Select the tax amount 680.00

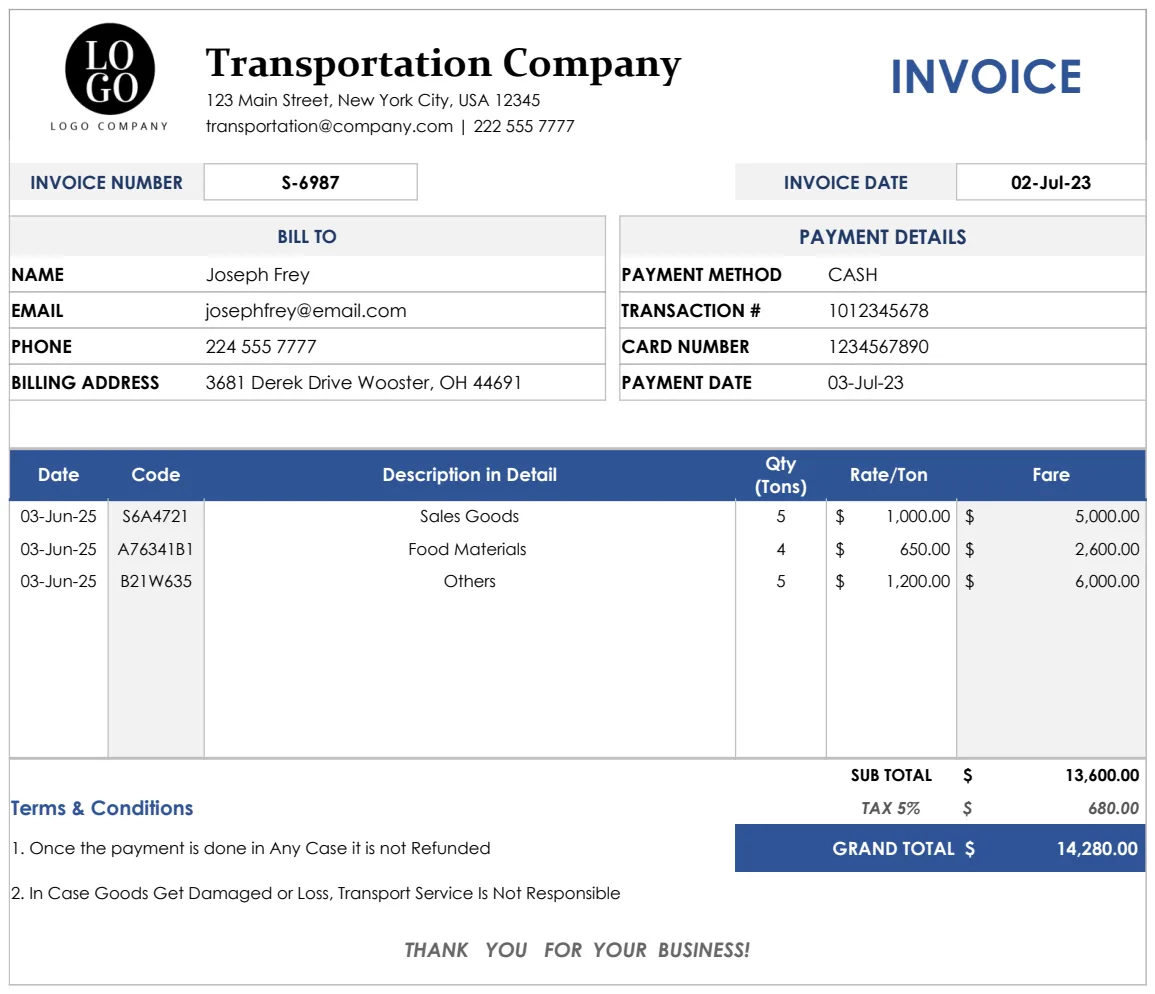(x=1113, y=808)
